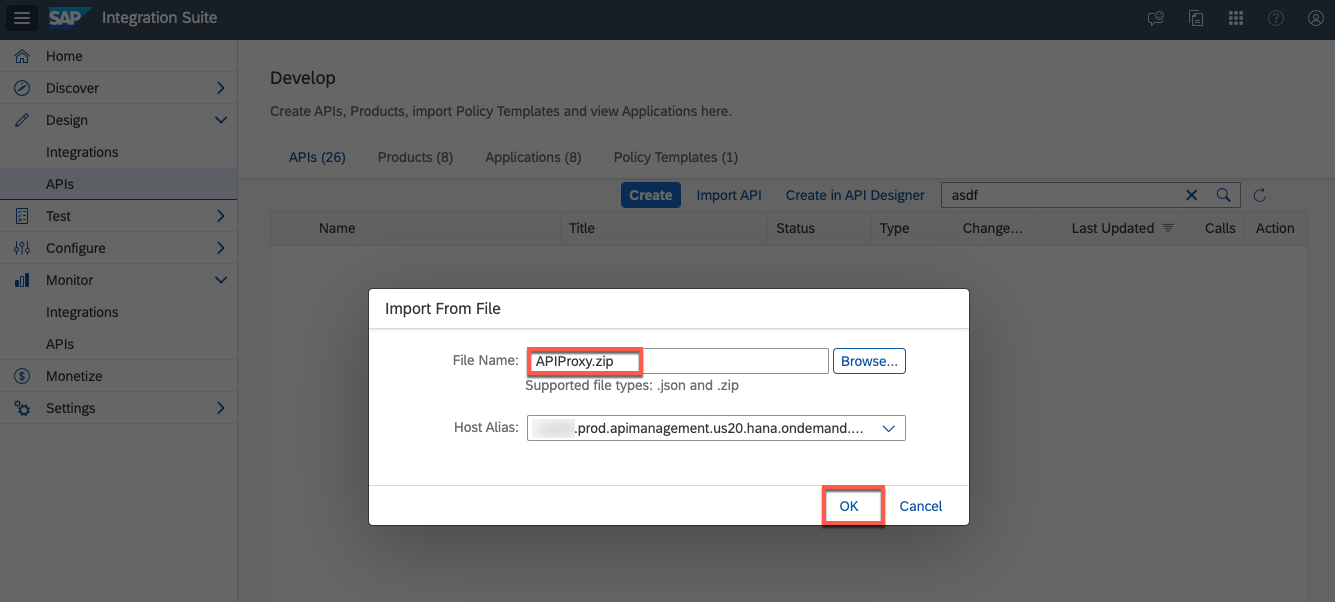Click the Monitor bar chart icon
Image resolution: width=1335 pixels, height=602 pixels.
pos(22,280)
